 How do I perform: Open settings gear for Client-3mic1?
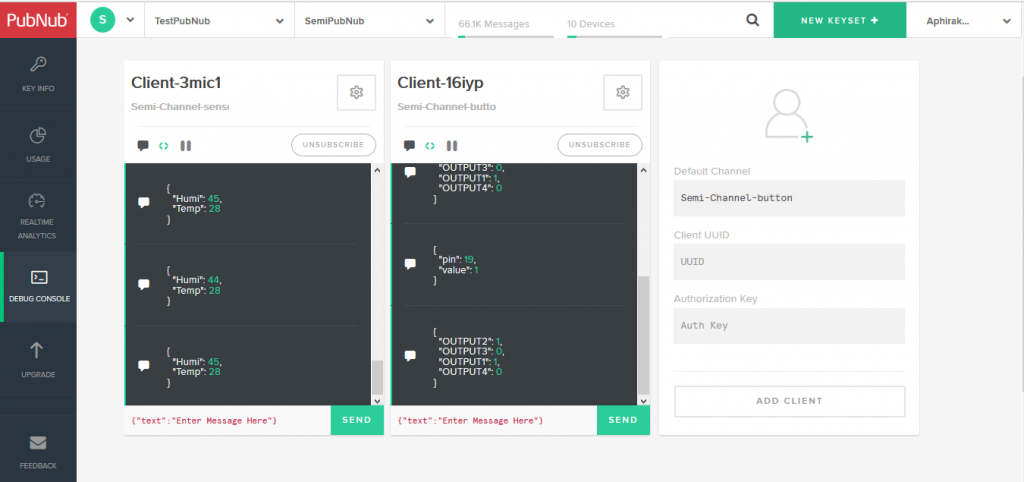click(356, 92)
